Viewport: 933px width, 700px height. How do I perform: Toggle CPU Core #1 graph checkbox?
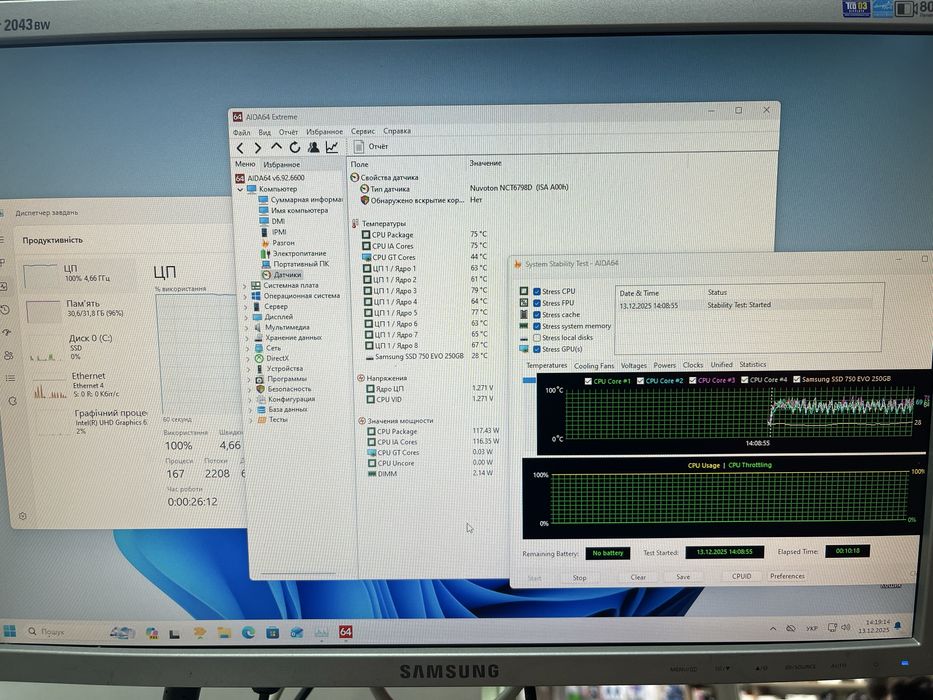point(588,381)
